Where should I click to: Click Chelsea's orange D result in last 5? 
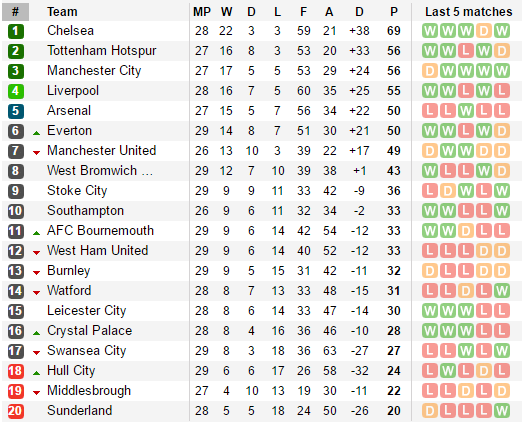(484, 31)
